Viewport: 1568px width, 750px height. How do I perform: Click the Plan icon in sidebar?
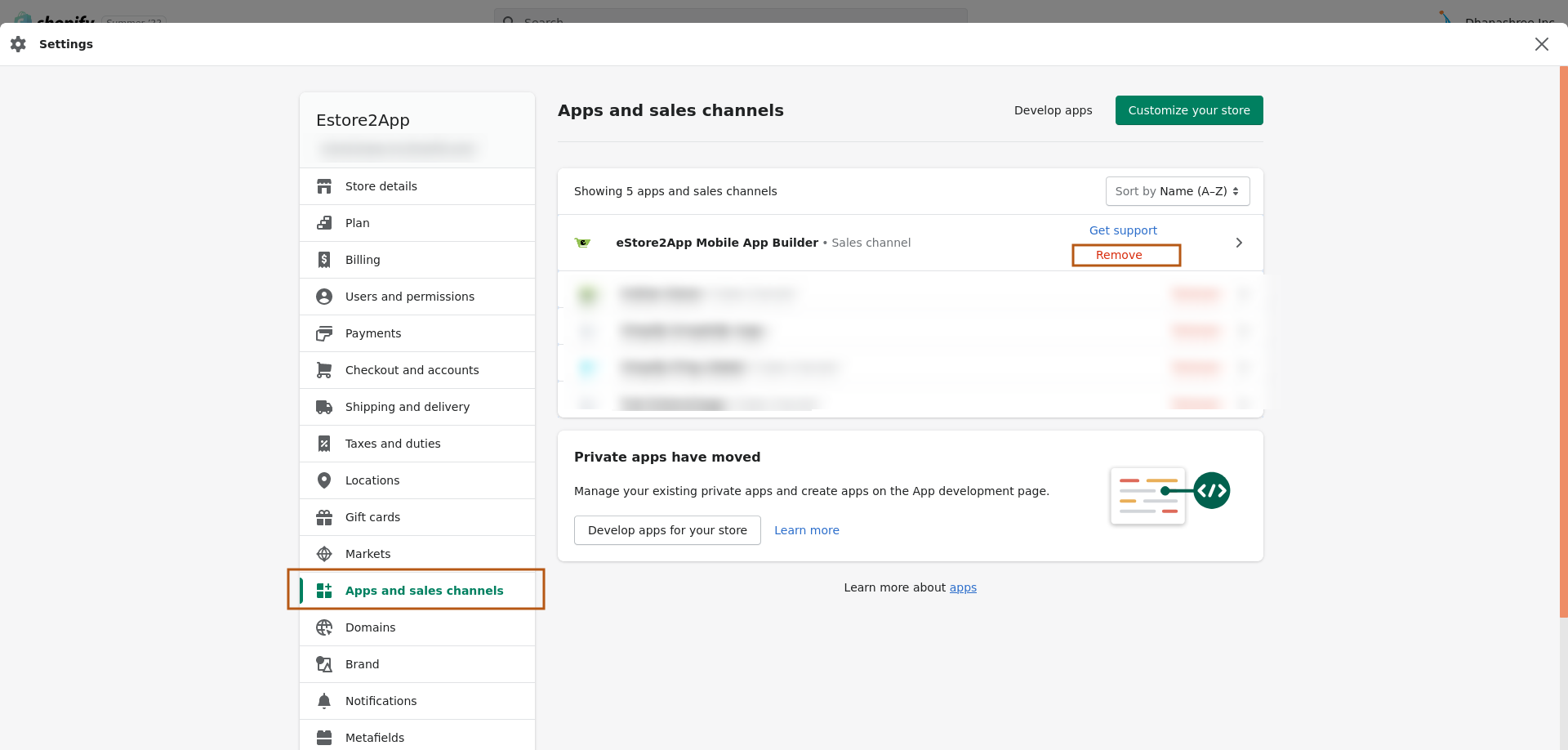point(324,223)
